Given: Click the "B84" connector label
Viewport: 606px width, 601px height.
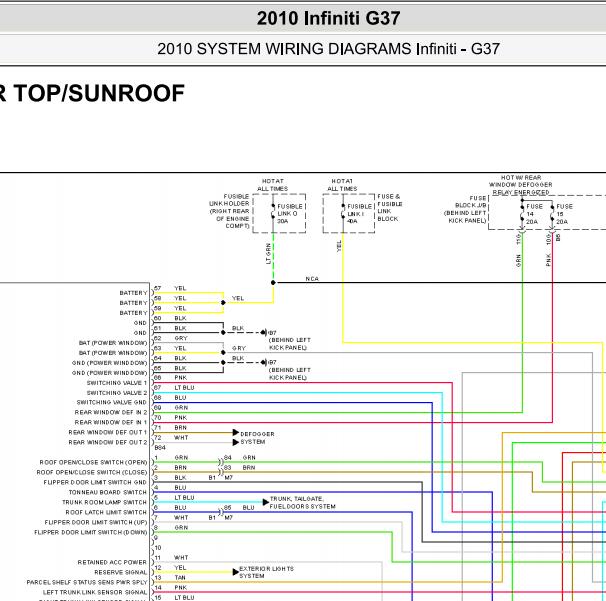Looking at the screenshot, I should coord(160,448).
